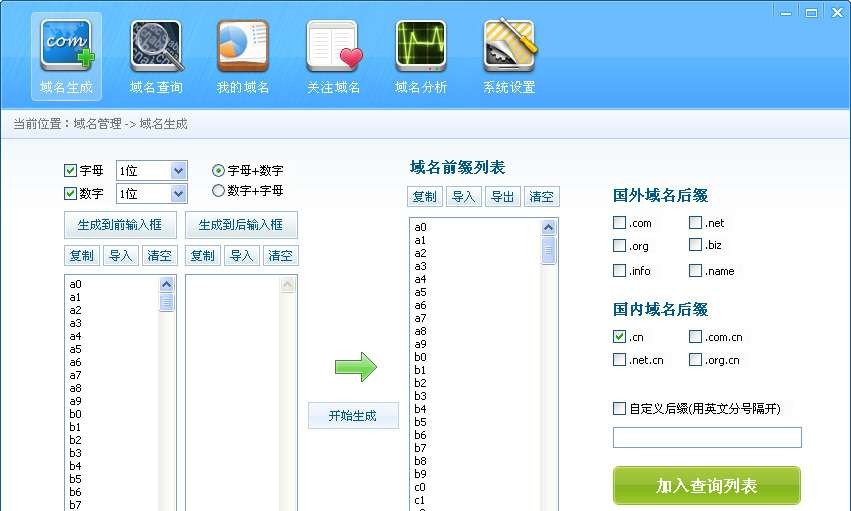This screenshot has height=511, width=851.
Task: Toggle the 数字 checkbox
Action: [70, 193]
